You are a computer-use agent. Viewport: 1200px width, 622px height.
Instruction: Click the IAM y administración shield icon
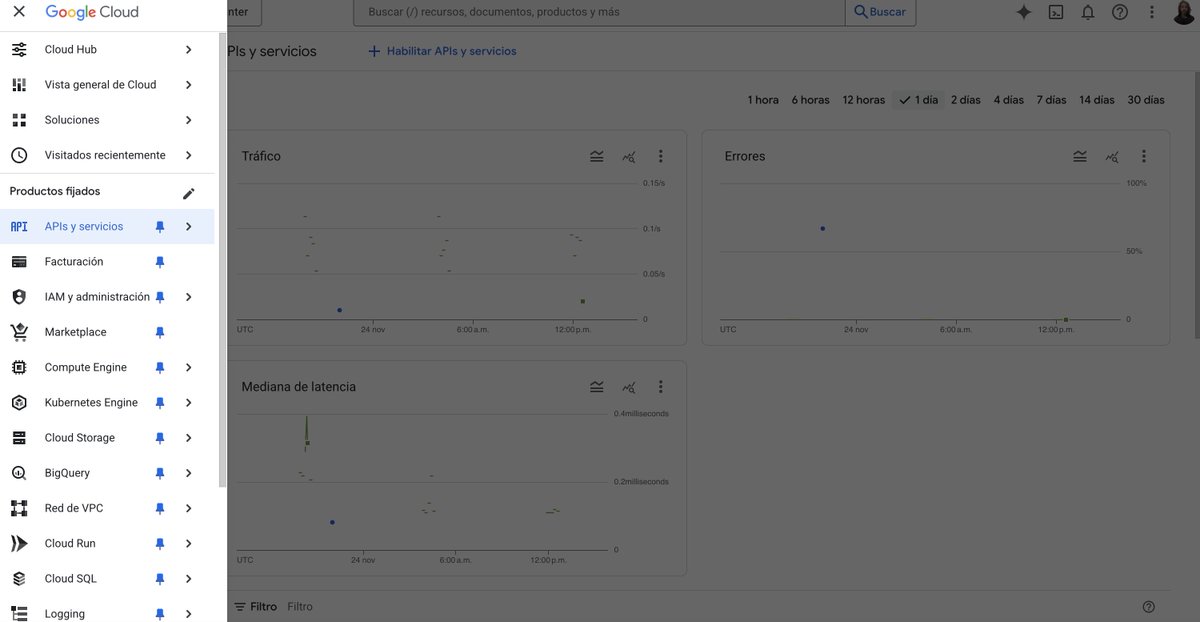click(19, 297)
